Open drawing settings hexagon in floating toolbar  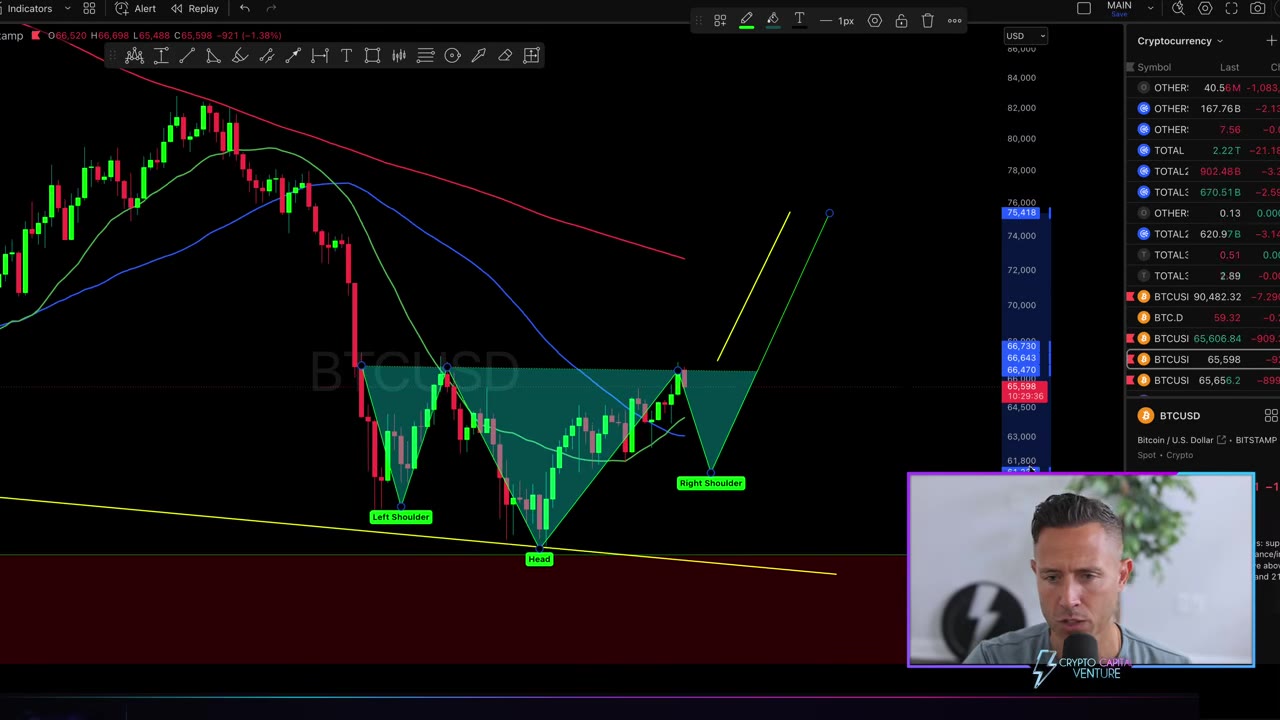[875, 20]
